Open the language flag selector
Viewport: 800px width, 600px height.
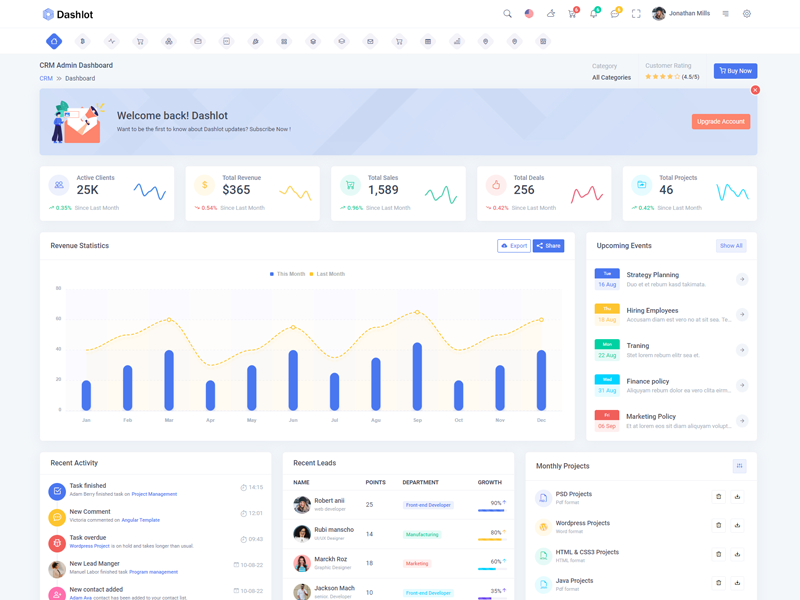(x=529, y=14)
